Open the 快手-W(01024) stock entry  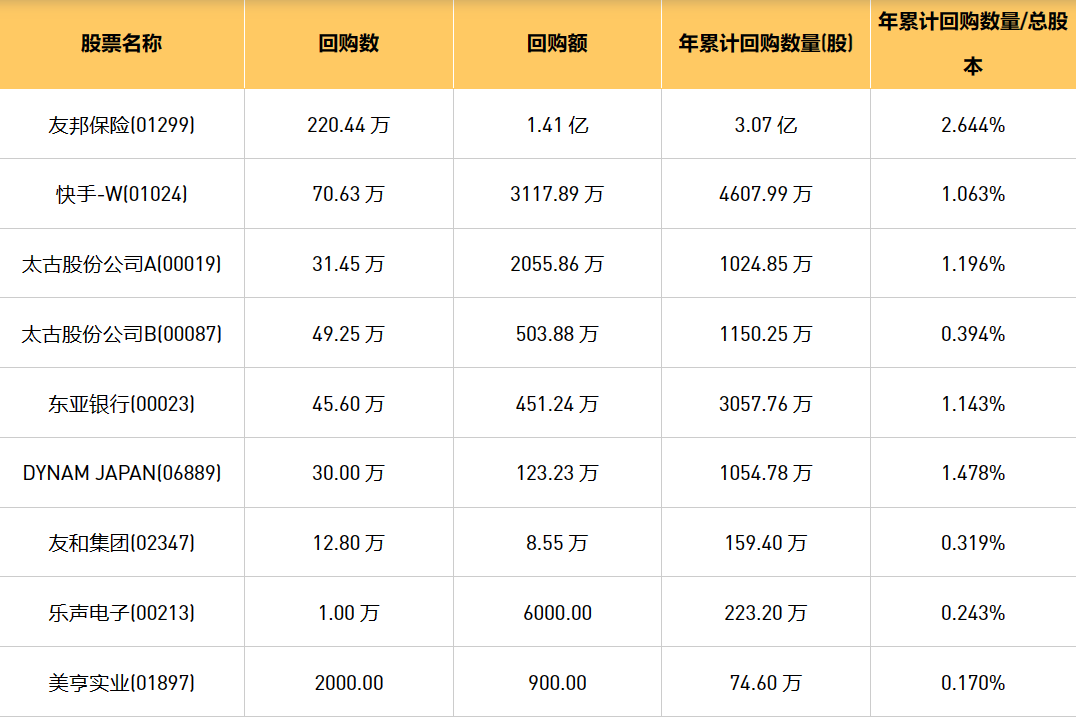121,194
